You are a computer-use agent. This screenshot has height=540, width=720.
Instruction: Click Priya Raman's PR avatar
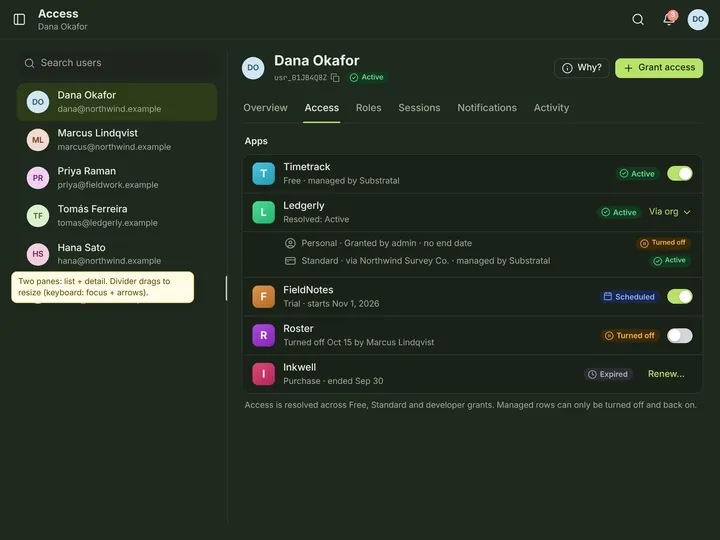38,178
